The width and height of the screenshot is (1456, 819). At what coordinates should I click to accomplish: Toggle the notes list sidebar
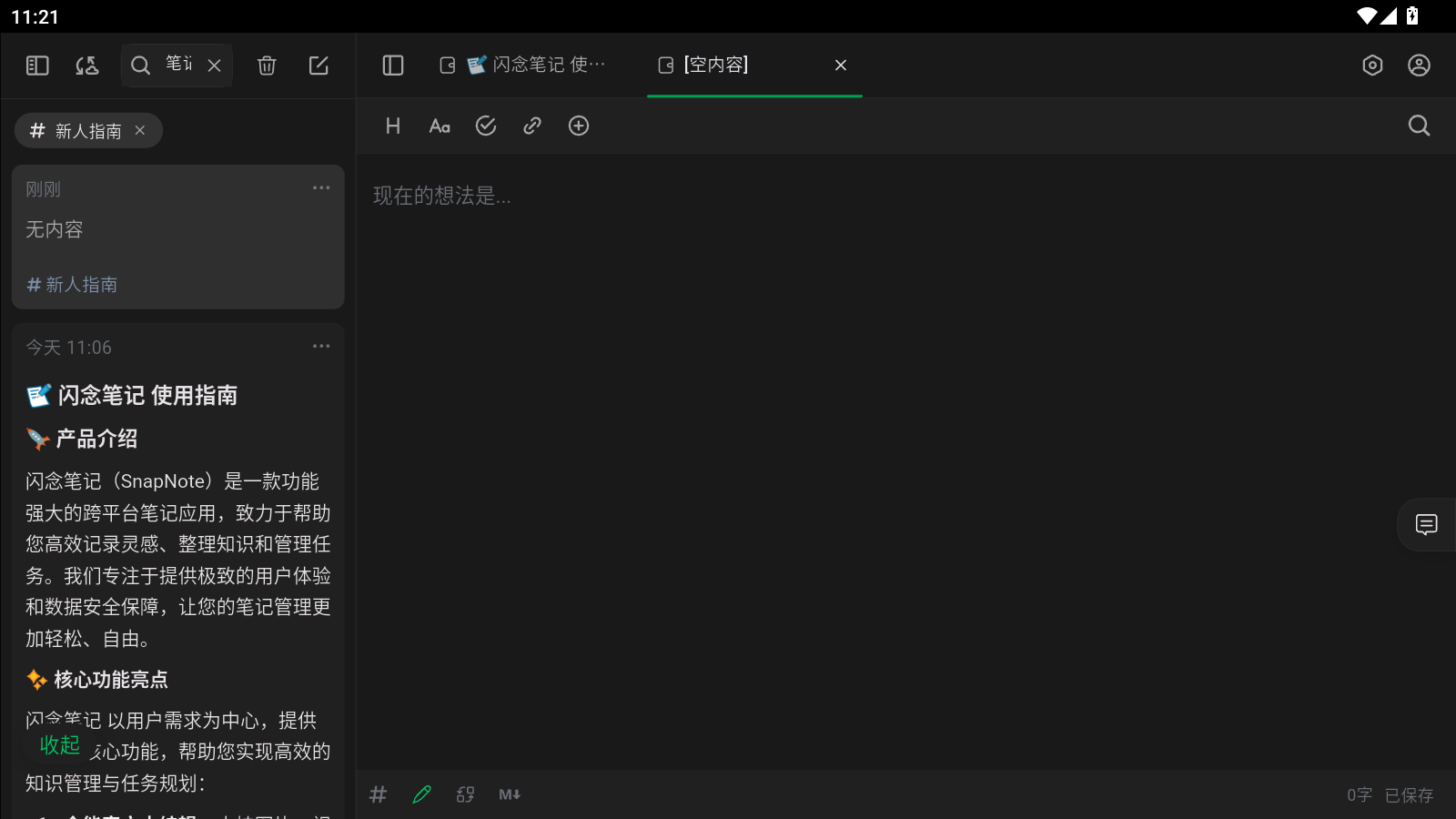36,65
